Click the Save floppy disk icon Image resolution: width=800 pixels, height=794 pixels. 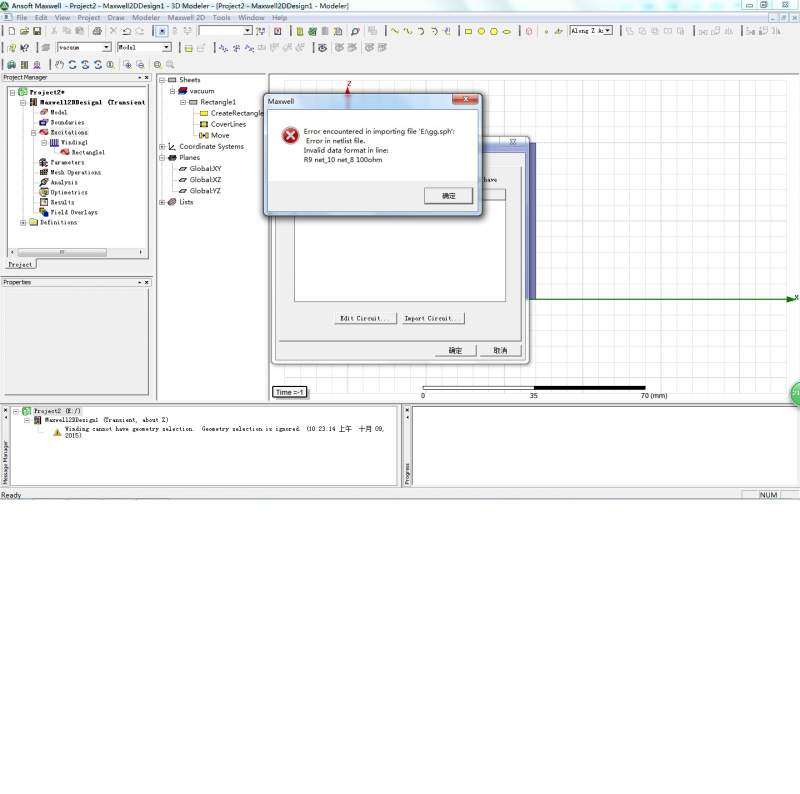click(37, 31)
